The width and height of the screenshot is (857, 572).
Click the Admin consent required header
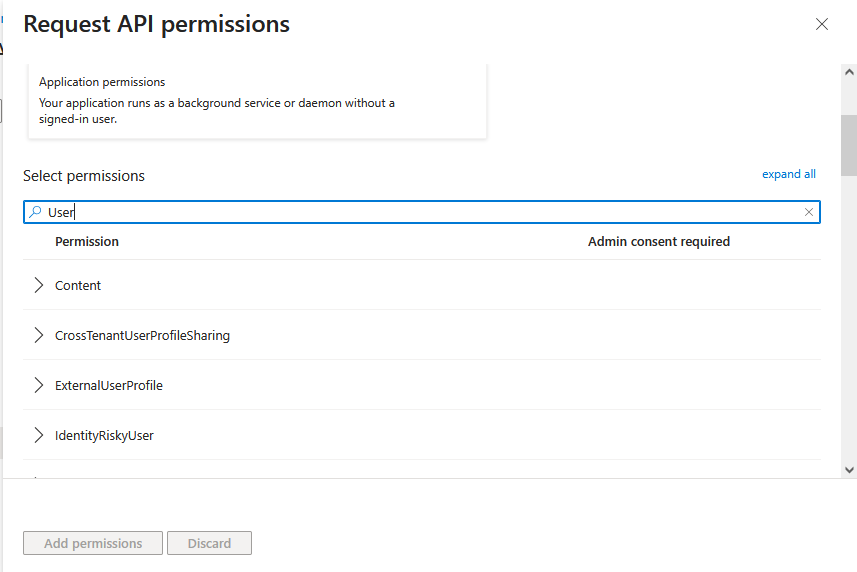pyautogui.click(x=658, y=242)
